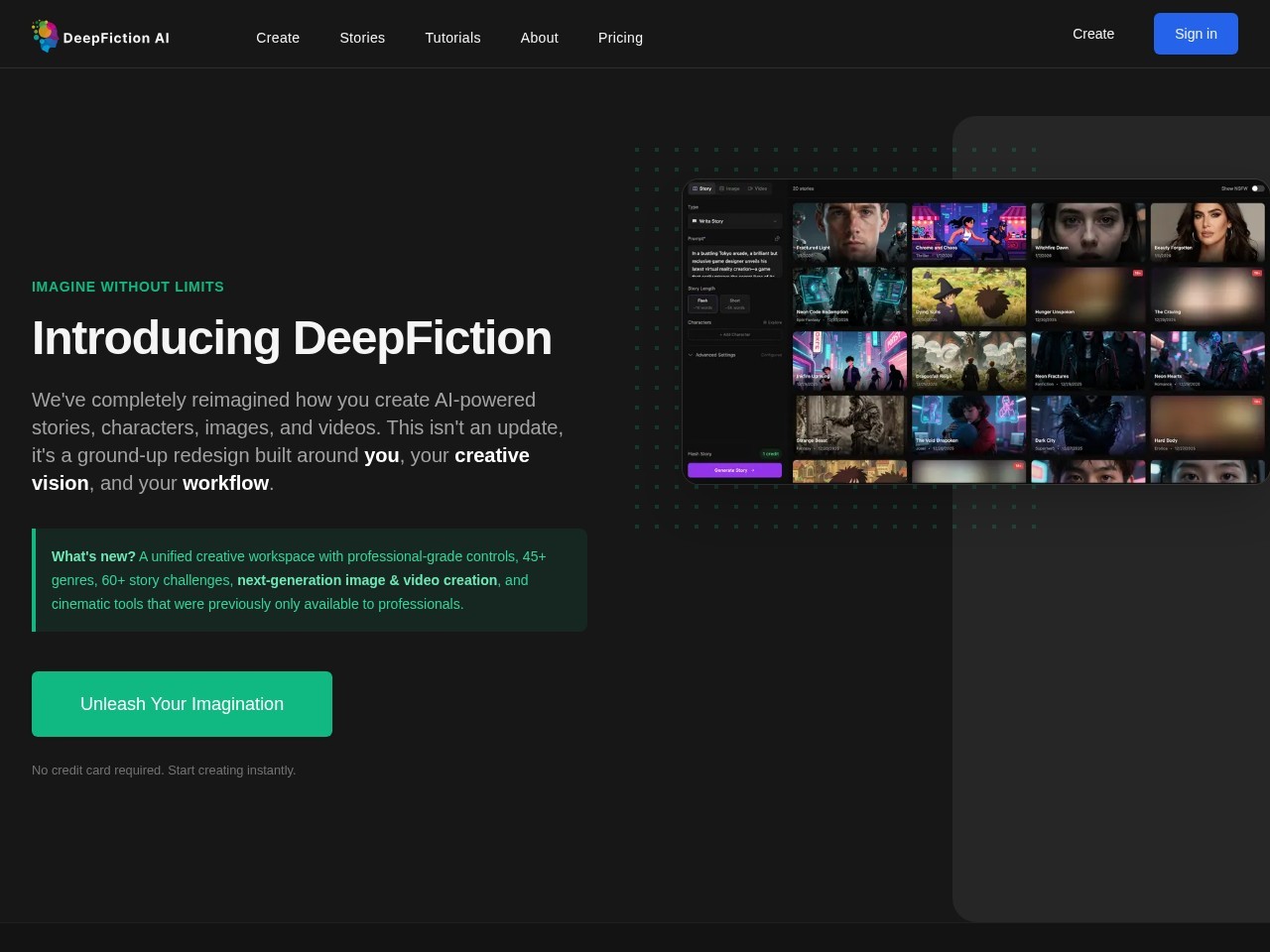Click the 1 credit badge near Flash Story

771,454
